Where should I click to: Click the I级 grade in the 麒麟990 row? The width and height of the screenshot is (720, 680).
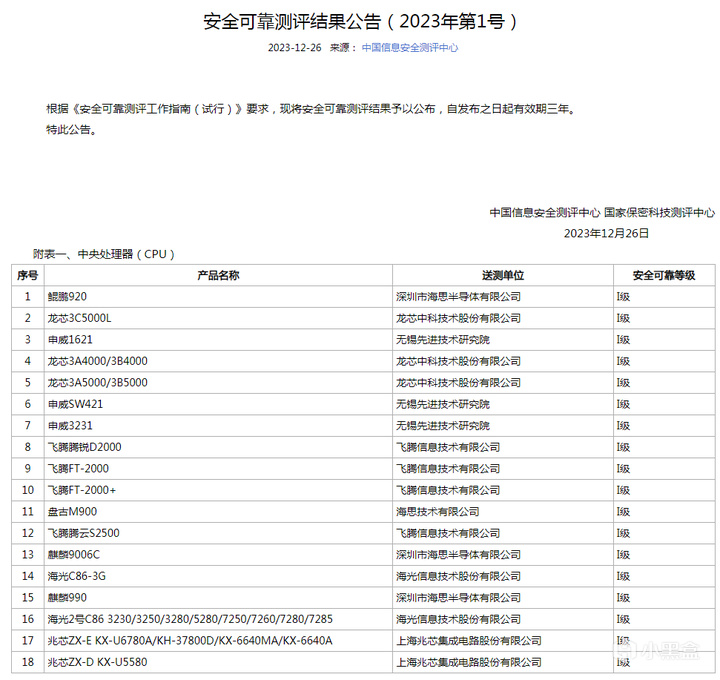[x=623, y=598]
